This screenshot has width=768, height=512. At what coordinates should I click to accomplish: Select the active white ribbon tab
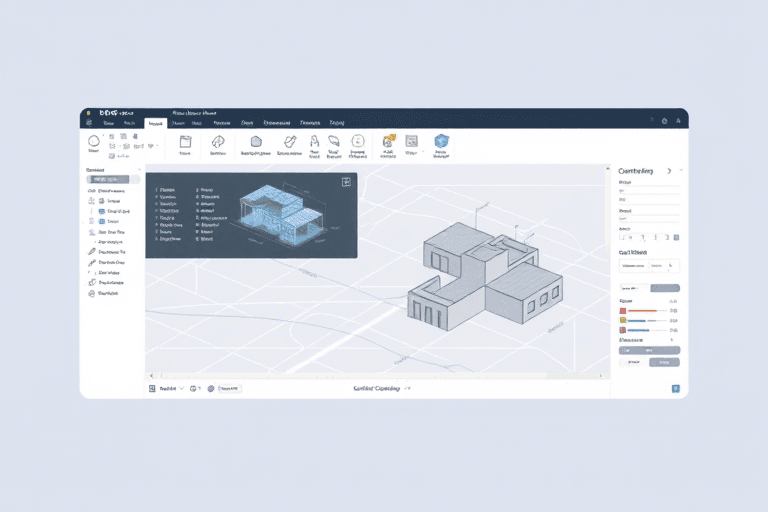click(155, 123)
